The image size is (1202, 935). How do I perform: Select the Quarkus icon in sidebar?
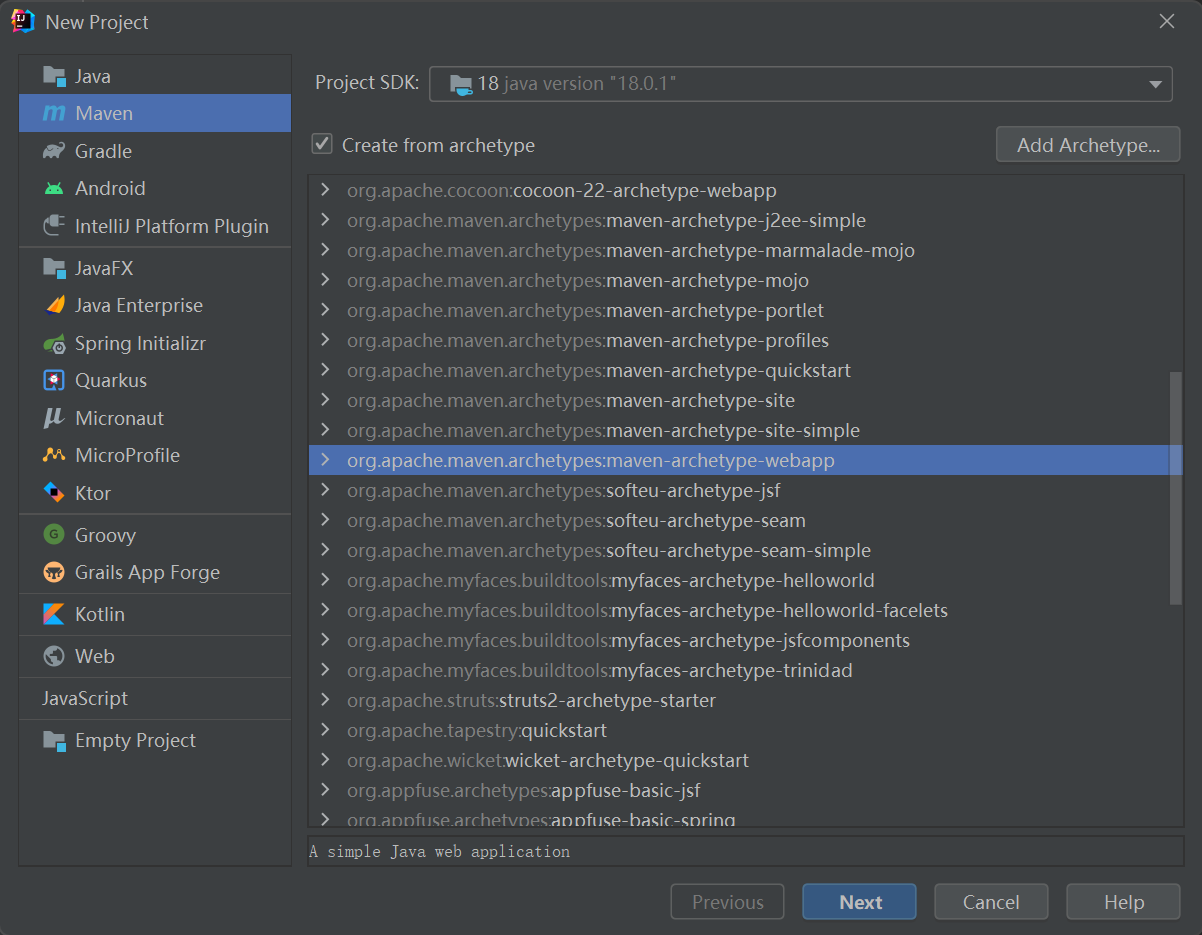click(54, 380)
